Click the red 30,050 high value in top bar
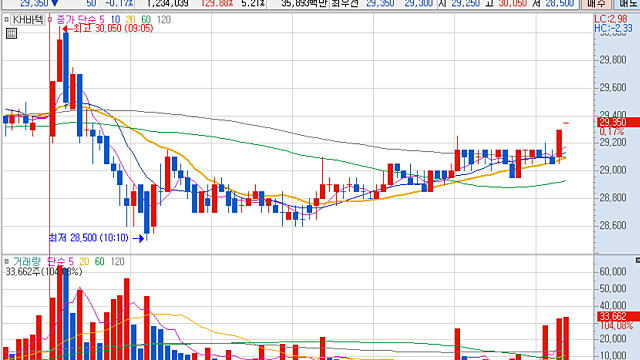This screenshot has width=640, height=360. 513,4
